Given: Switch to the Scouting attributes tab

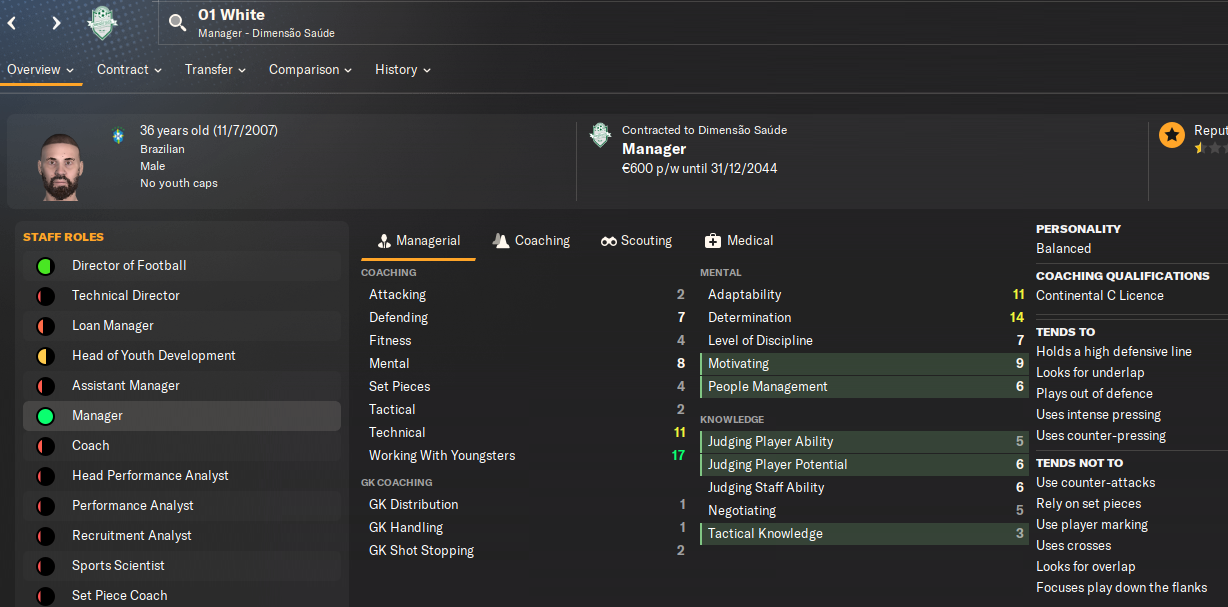Looking at the screenshot, I should coord(636,241).
